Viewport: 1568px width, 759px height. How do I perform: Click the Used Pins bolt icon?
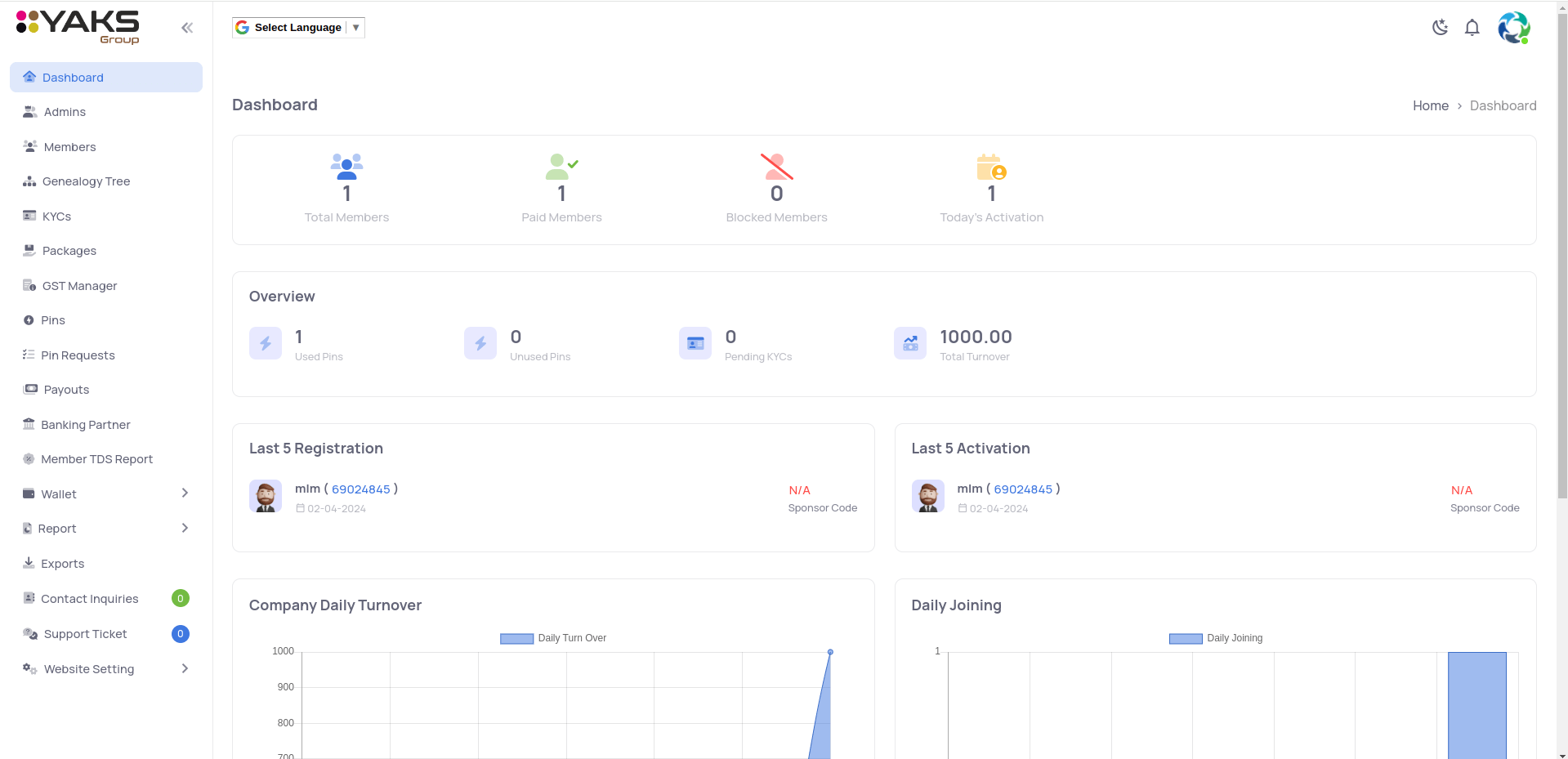pyautogui.click(x=266, y=343)
